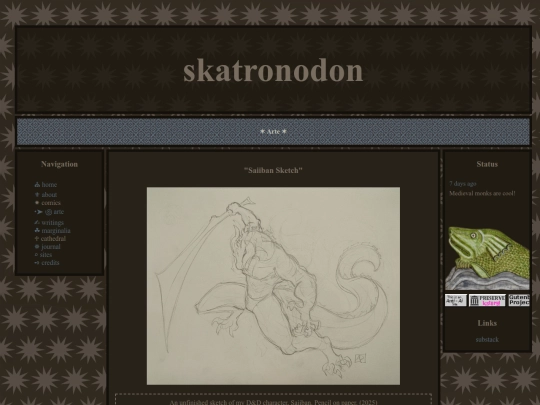The width and height of the screenshot is (540, 405).
Task: Click the skatronodon site title
Action: point(273,71)
